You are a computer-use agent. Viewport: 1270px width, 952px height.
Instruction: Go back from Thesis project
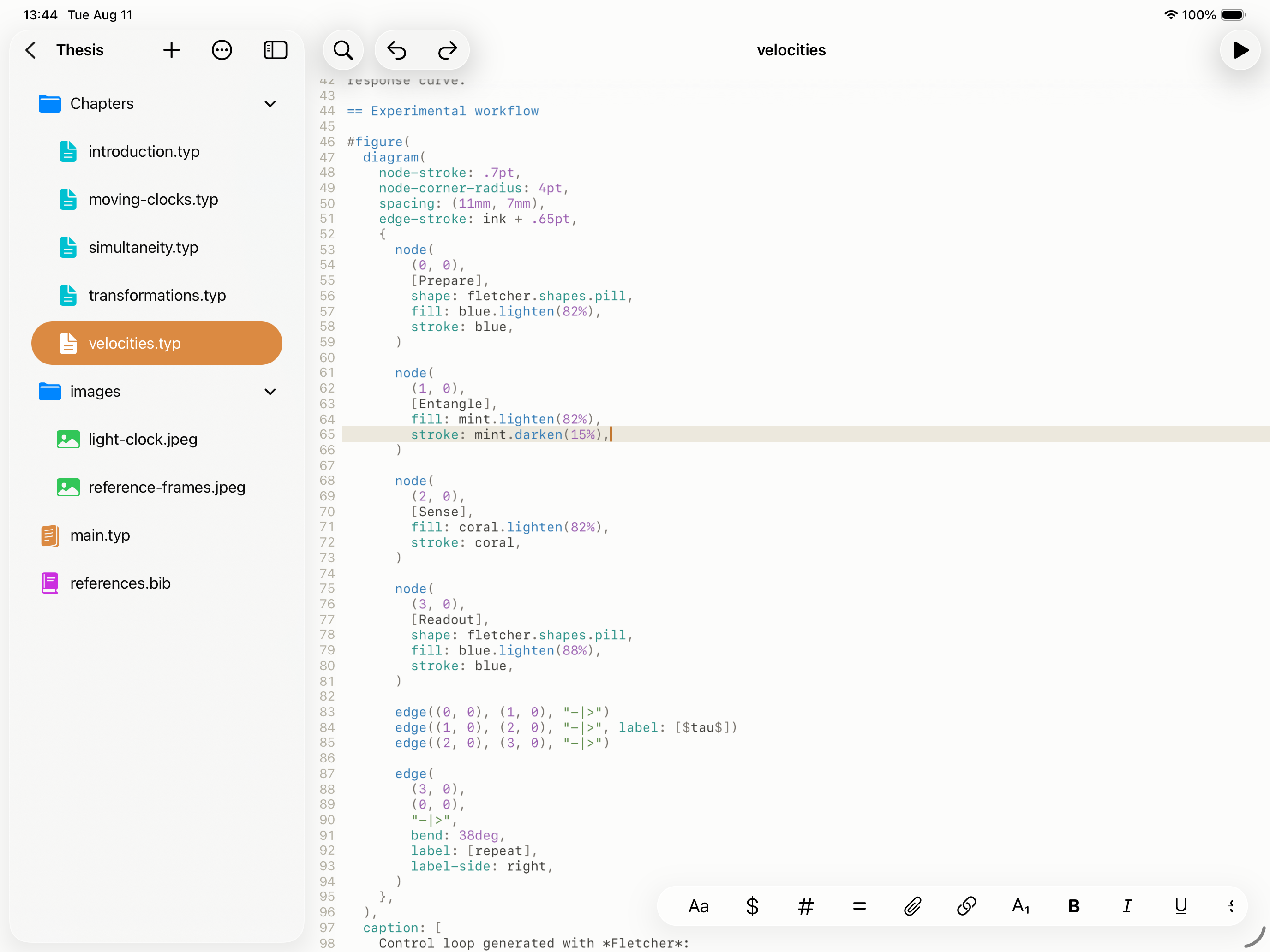click(x=31, y=50)
